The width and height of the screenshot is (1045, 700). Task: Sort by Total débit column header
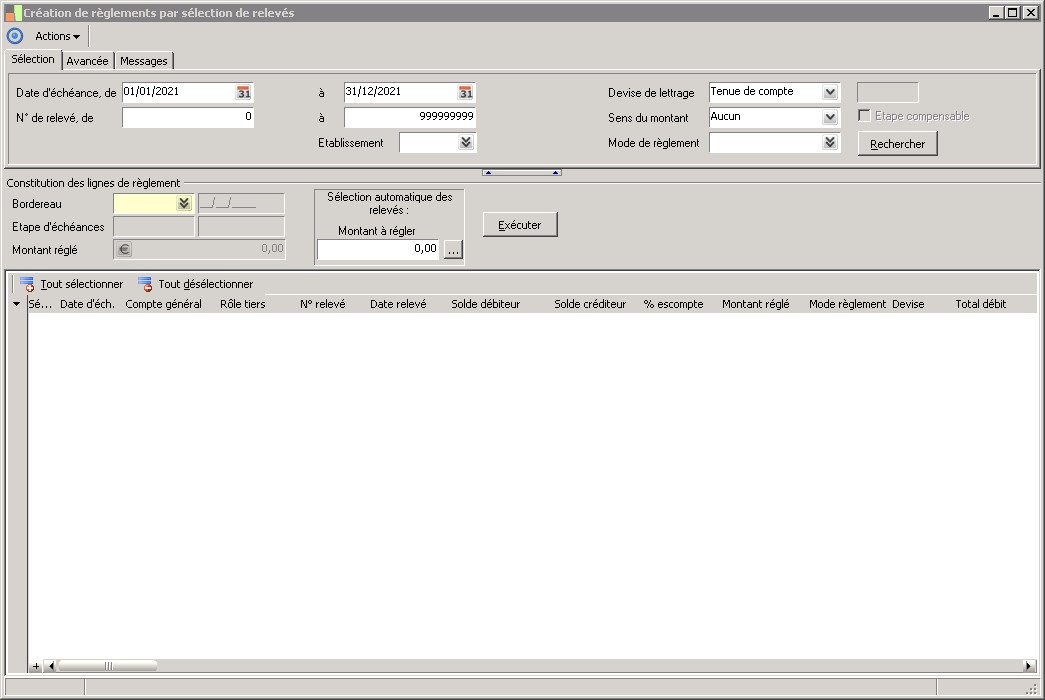coord(980,304)
